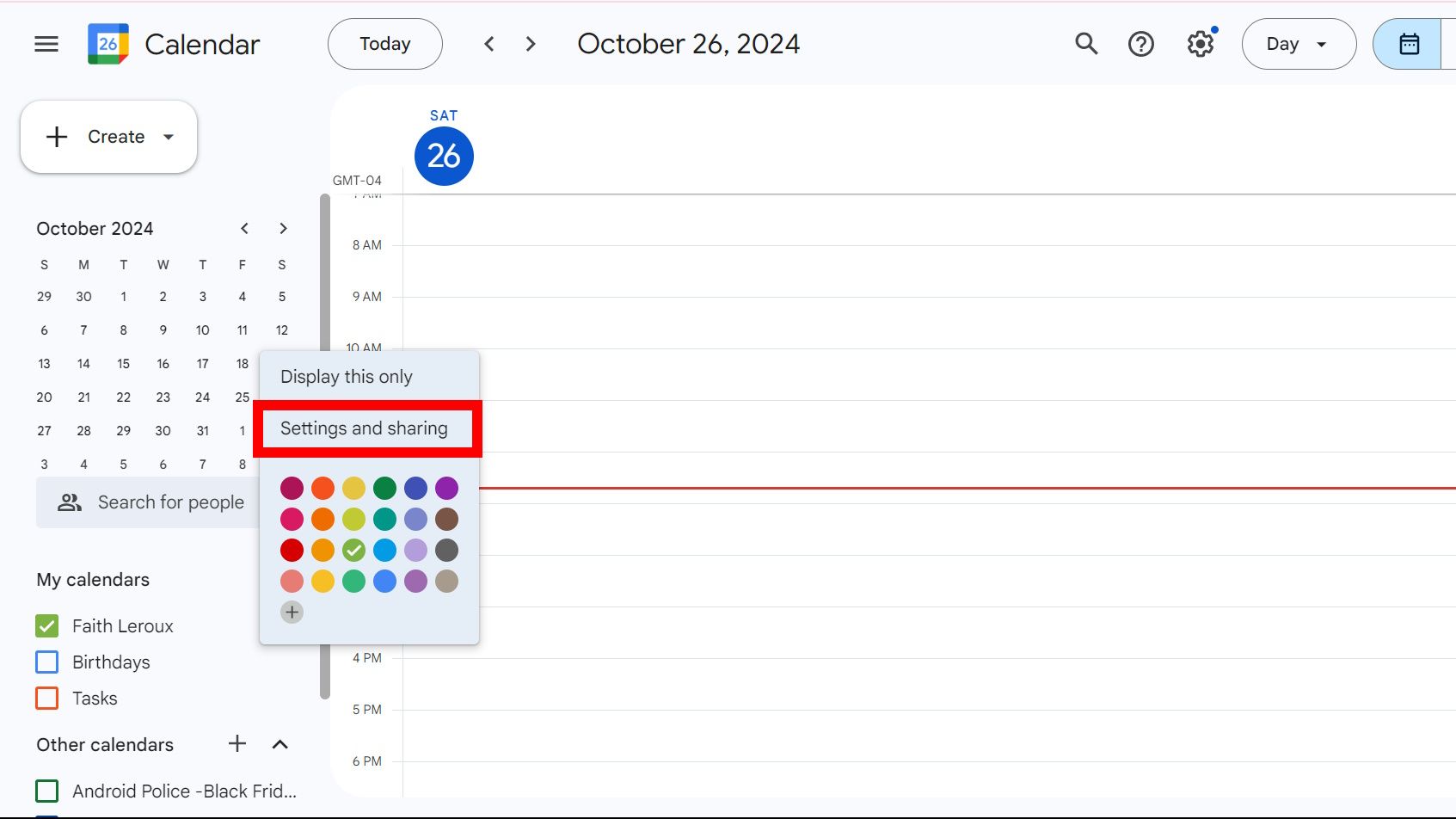Select October 9 in mini calendar
This screenshot has height=819, width=1456.
163,330
